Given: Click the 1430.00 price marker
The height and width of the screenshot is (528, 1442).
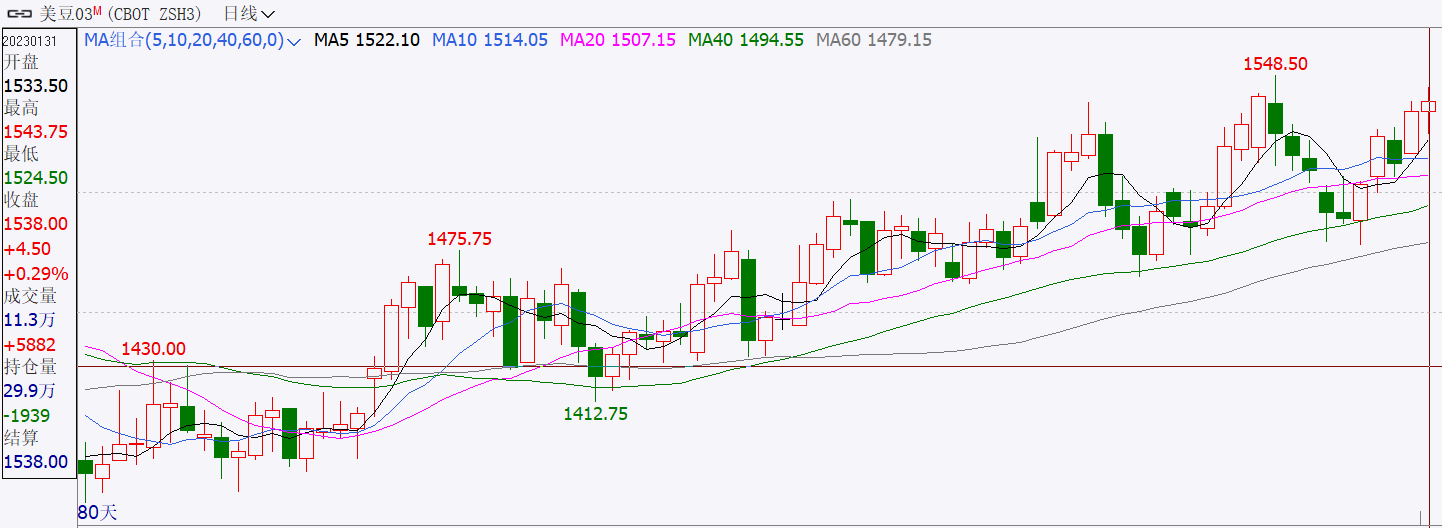Looking at the screenshot, I should 153,349.
